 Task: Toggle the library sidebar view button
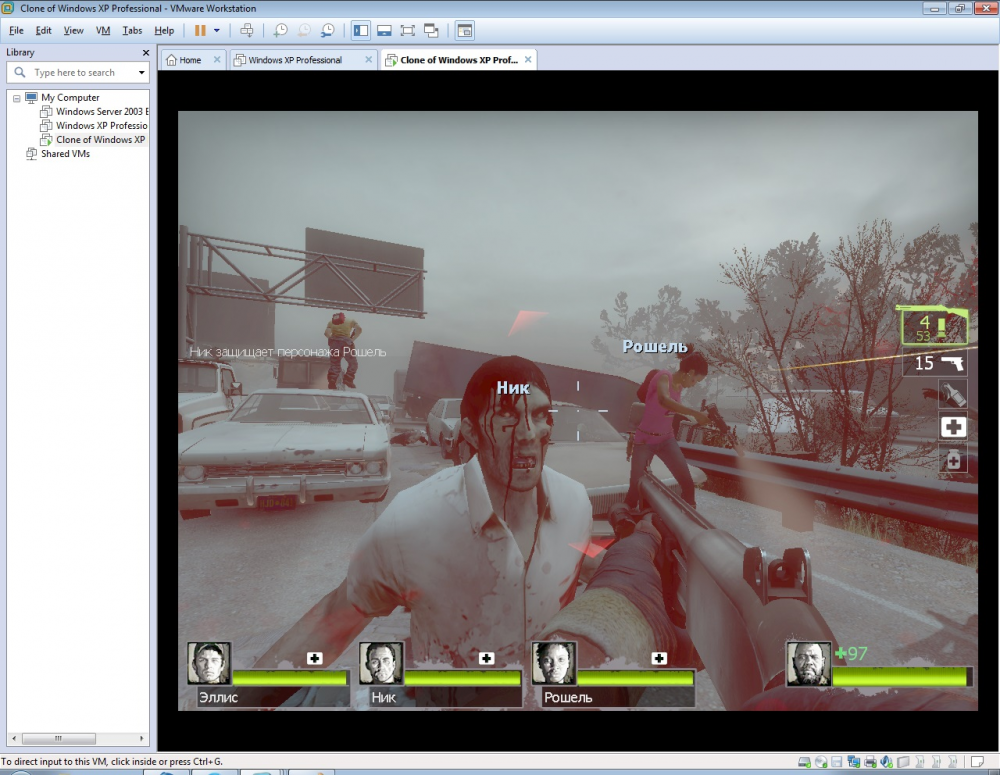(x=361, y=31)
